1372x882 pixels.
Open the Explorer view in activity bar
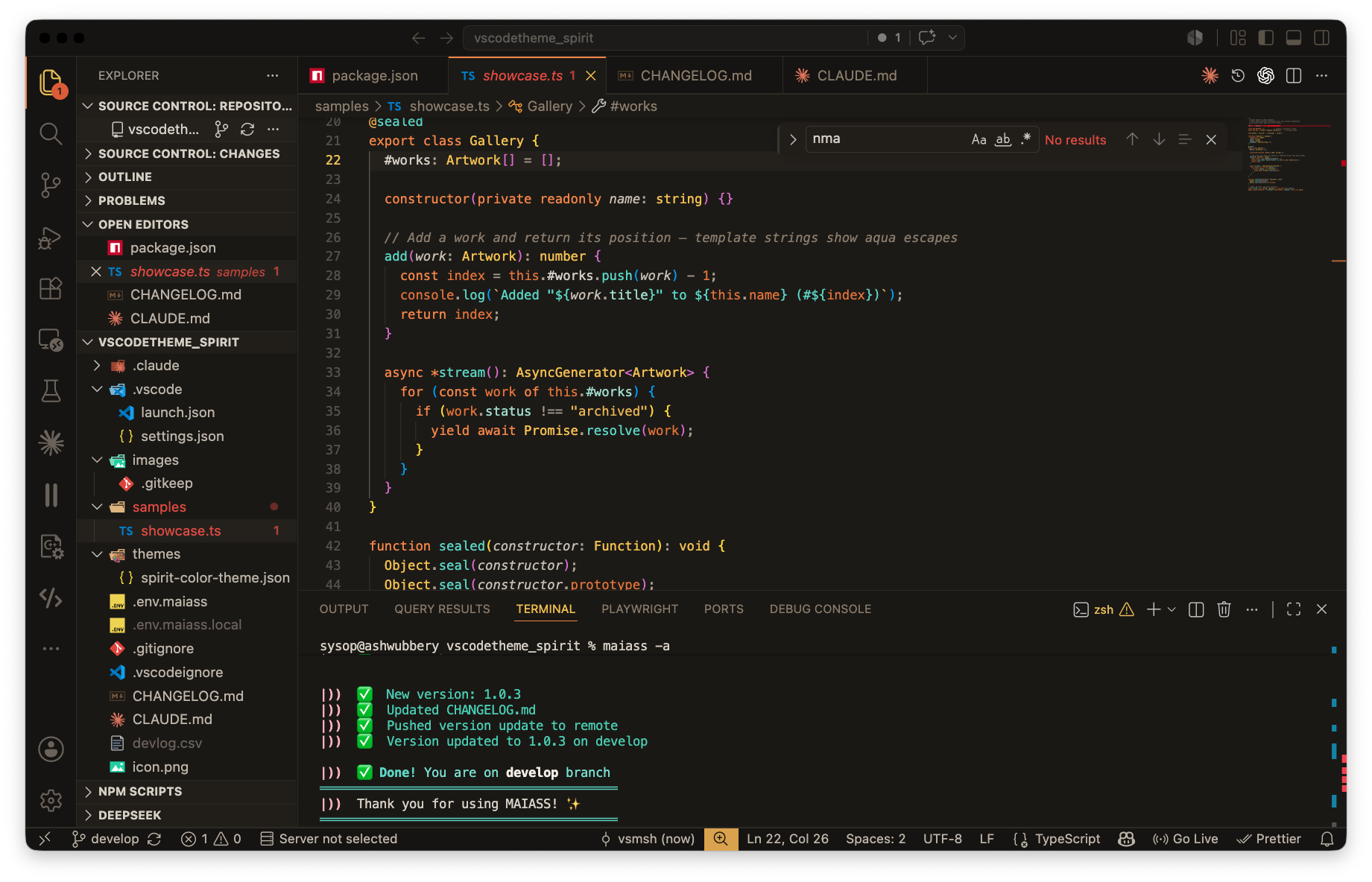coord(51,83)
